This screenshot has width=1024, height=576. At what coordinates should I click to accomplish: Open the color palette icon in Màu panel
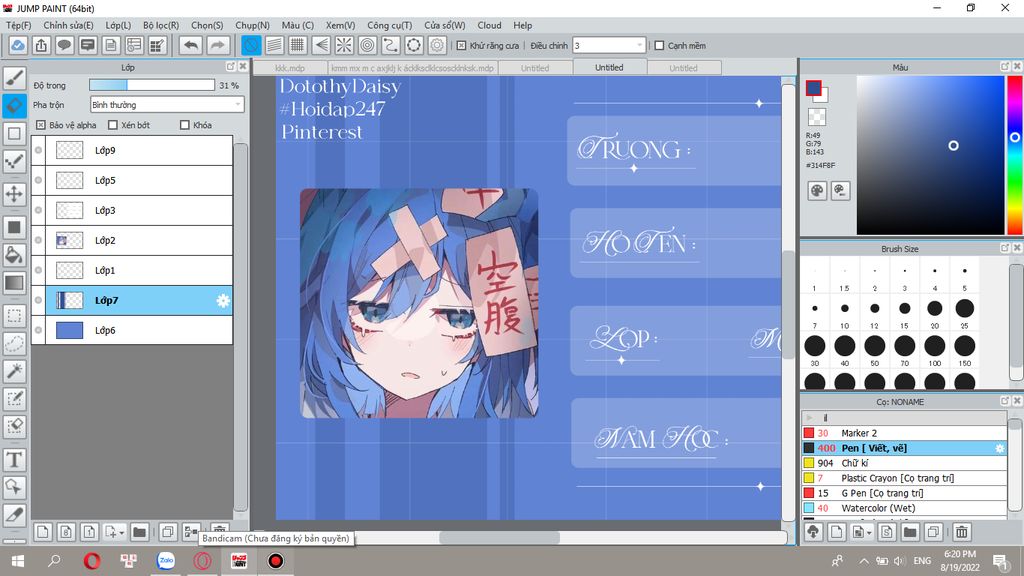(x=817, y=191)
